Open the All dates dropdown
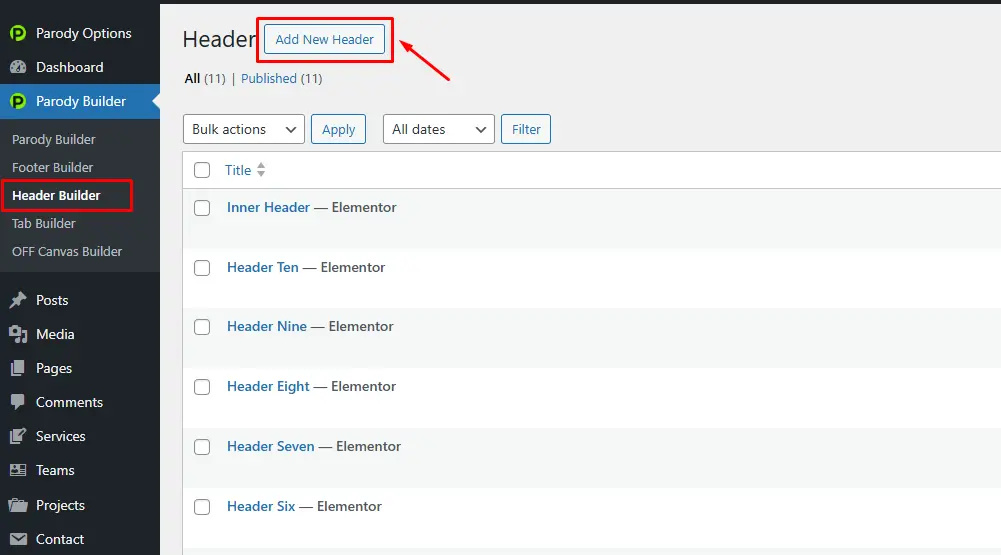The image size is (1001, 555). tap(439, 129)
